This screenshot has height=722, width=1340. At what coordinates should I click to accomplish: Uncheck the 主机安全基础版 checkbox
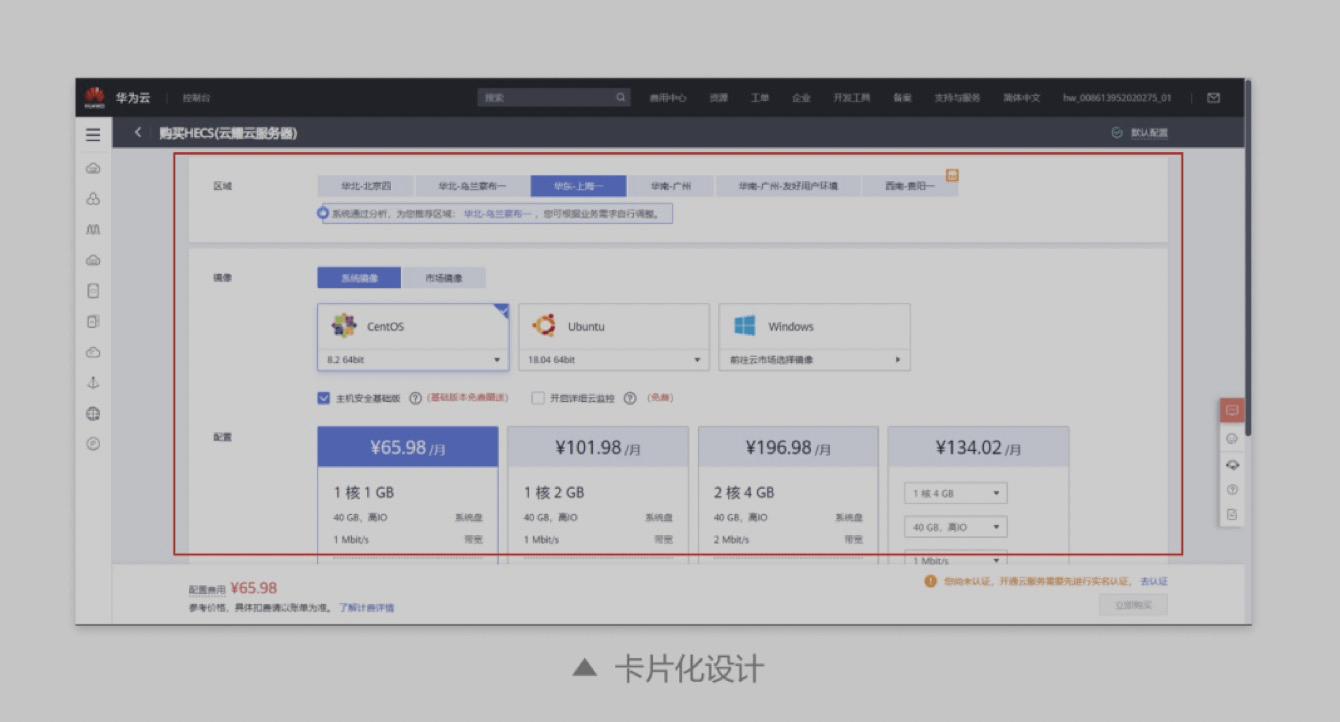click(324, 398)
